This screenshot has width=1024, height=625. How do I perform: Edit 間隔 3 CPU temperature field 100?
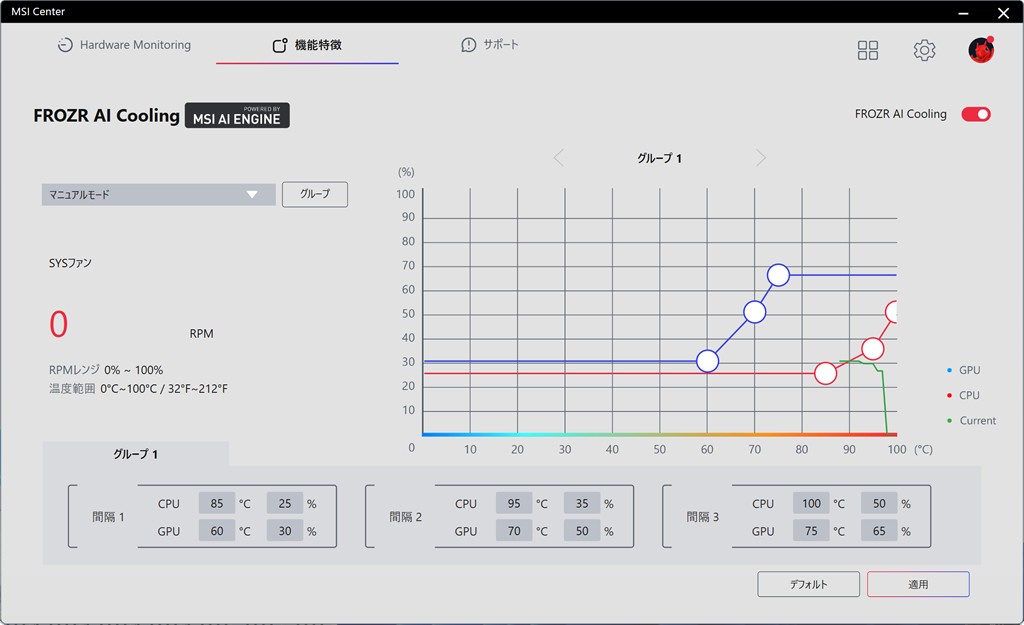811,504
